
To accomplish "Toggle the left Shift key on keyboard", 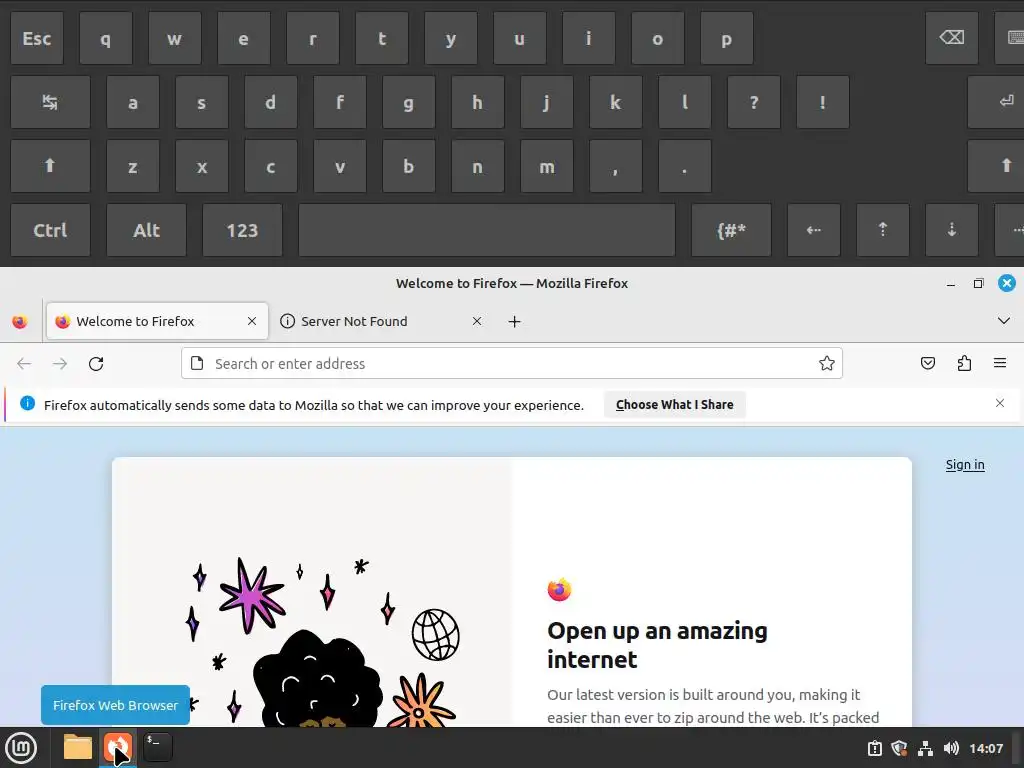I will [x=50, y=166].
